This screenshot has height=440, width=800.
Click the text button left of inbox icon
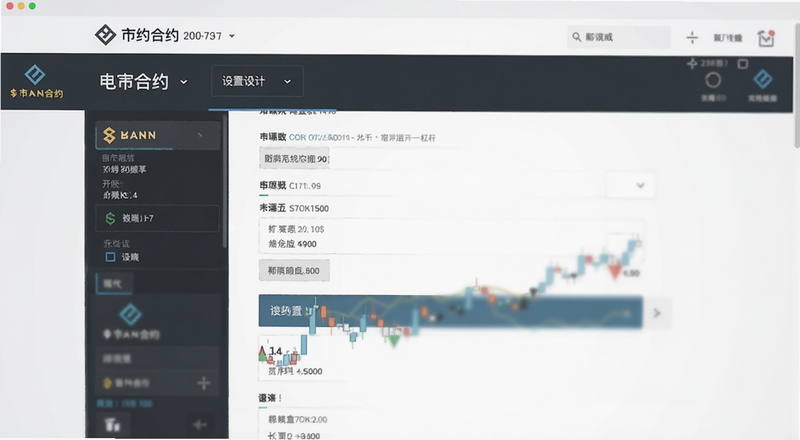(x=728, y=38)
